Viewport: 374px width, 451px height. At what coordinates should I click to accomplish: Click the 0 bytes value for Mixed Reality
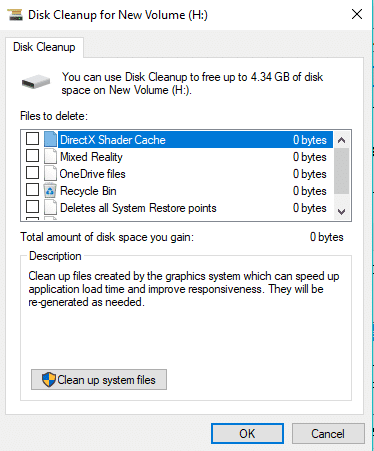(x=310, y=157)
